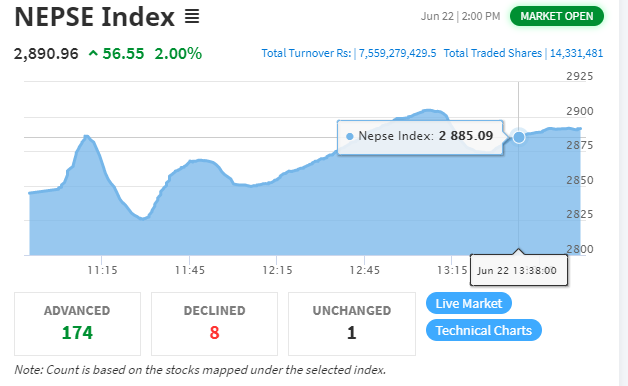628x386 pixels.
Task: Click the chart dip near 11:30
Action: click(x=142, y=218)
